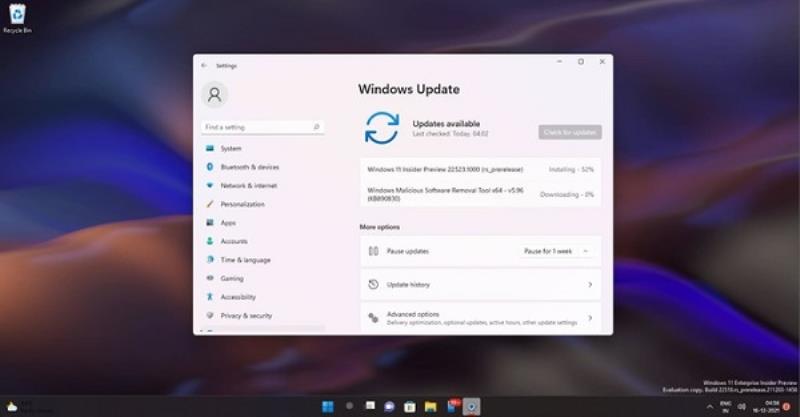Focus the Find a setting search box

[x=263, y=127]
